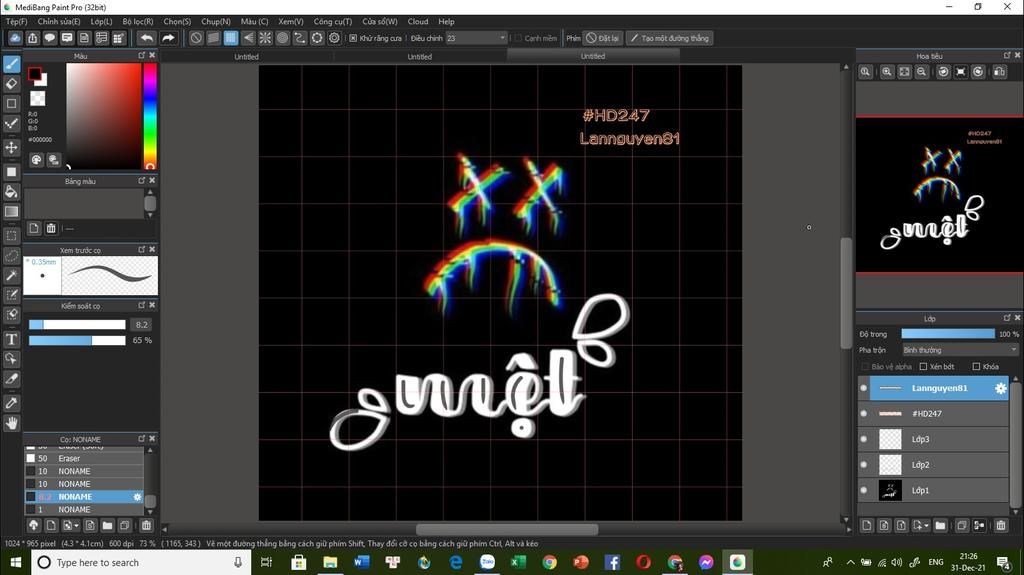The width and height of the screenshot is (1024, 575).
Task: Click the Redo arrow in toolbar
Action: click(x=168, y=38)
